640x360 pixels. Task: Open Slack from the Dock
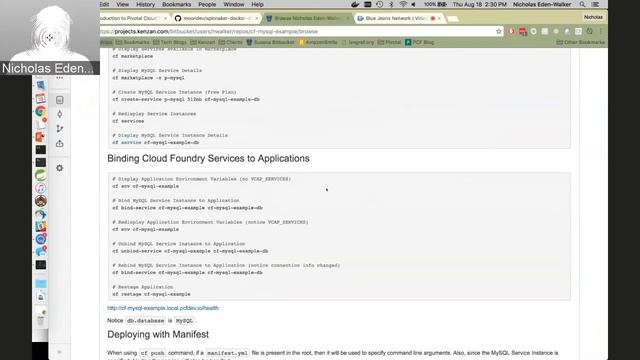[x=40, y=226]
